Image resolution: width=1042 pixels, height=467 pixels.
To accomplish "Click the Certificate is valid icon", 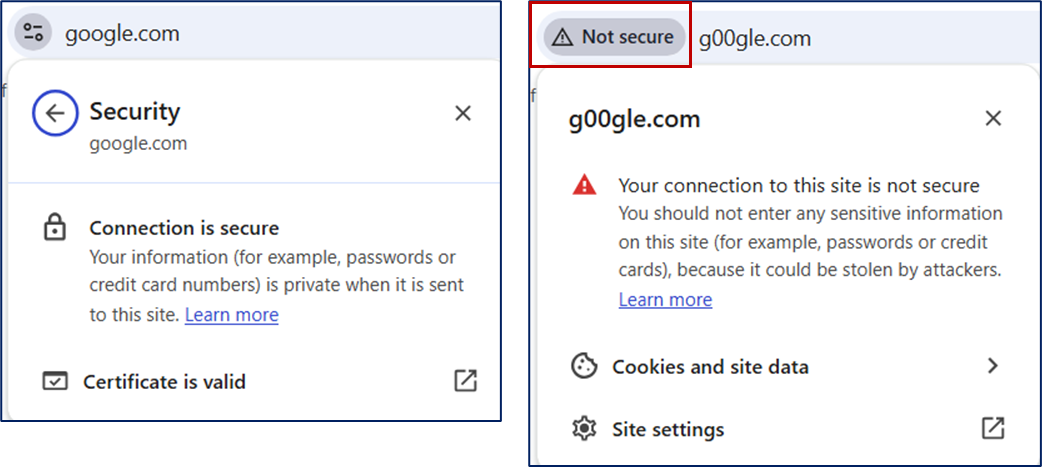I will coord(55,381).
